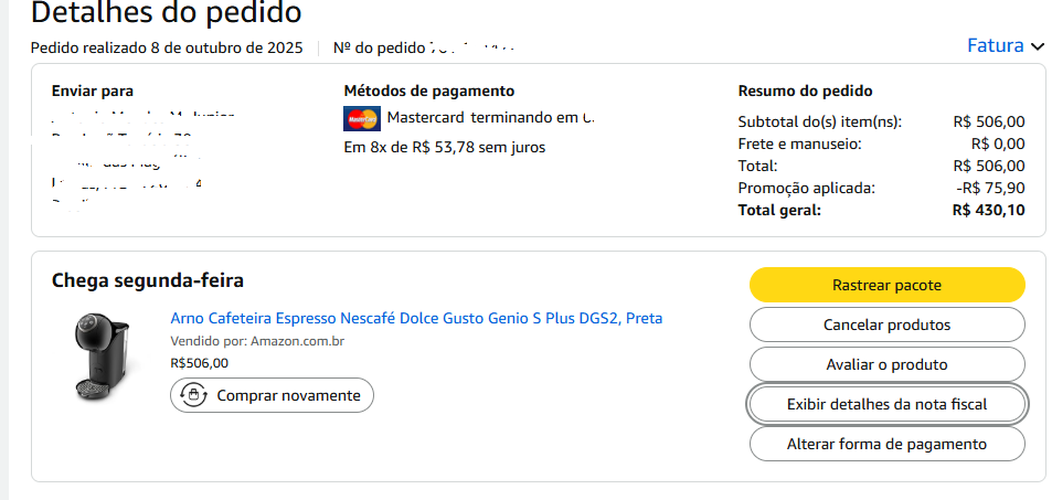Open the Arno Cafeteira Espresso product link

tap(416, 318)
